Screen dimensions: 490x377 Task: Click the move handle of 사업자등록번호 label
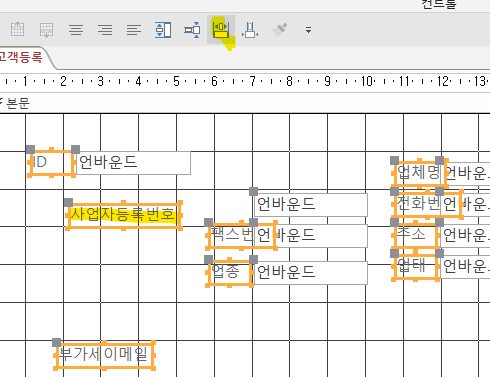[68, 202]
